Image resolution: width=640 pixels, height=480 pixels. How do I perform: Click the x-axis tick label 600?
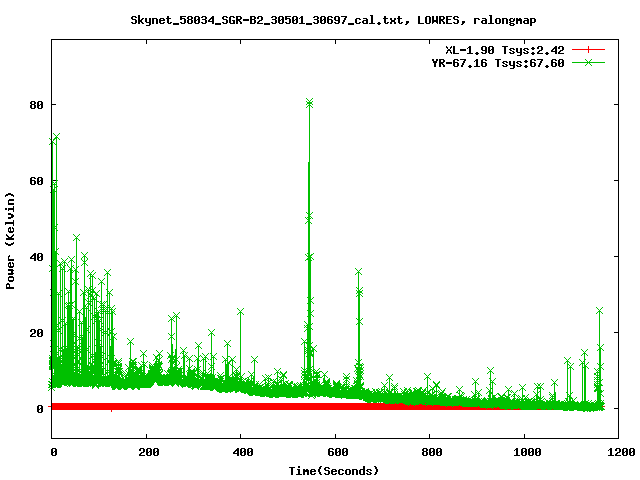tap(338, 452)
